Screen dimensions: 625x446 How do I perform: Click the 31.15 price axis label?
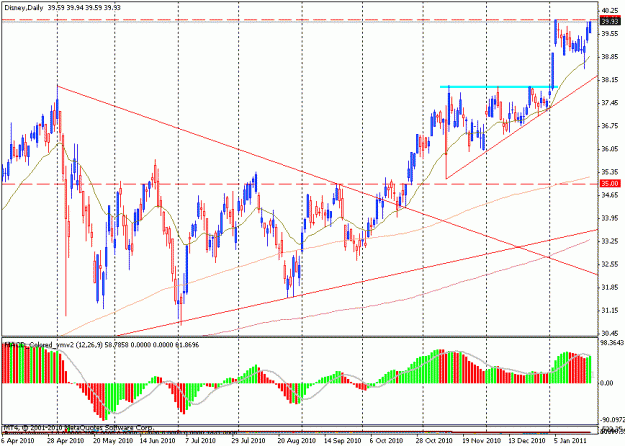(x=610, y=310)
